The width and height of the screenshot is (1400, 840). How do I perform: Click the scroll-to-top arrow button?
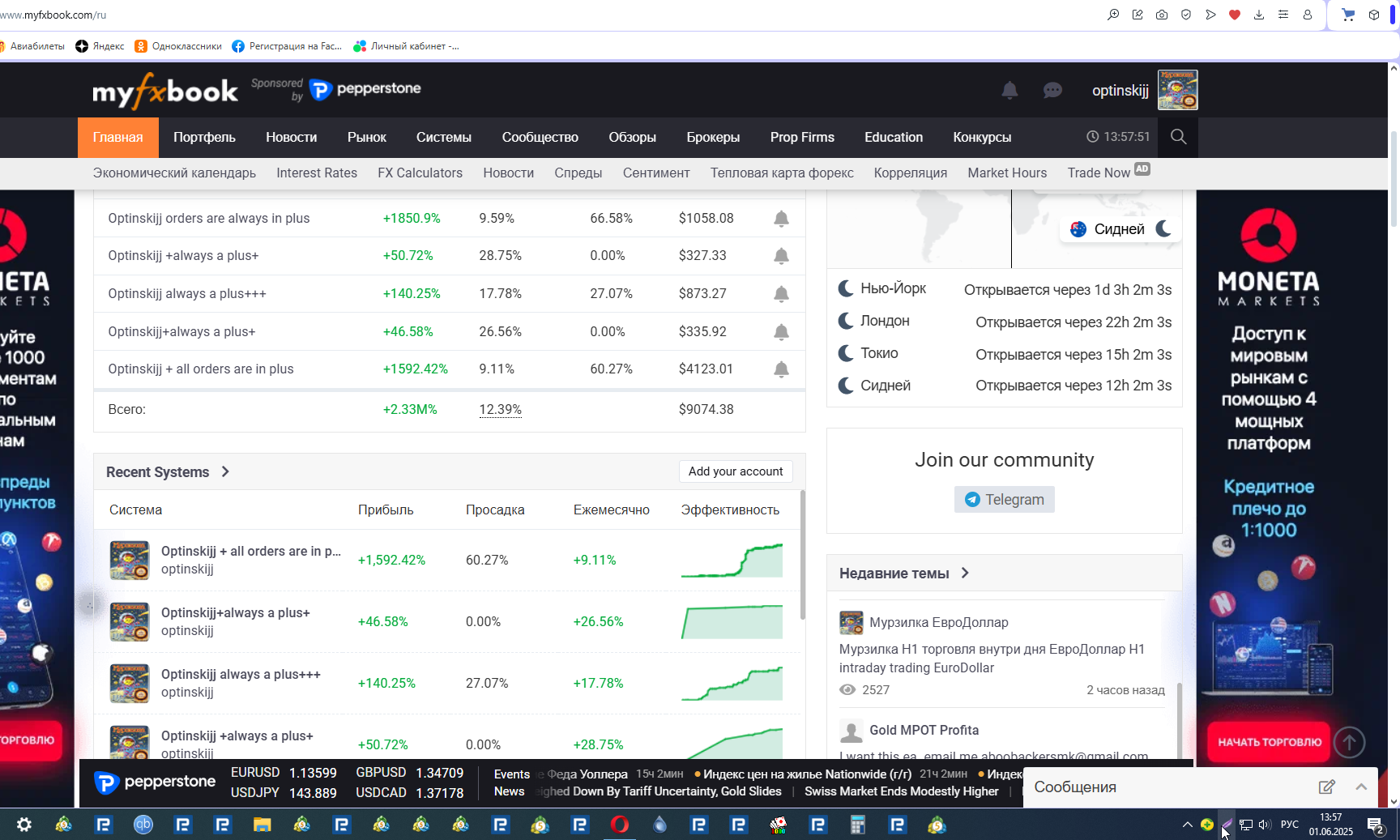(x=1349, y=741)
